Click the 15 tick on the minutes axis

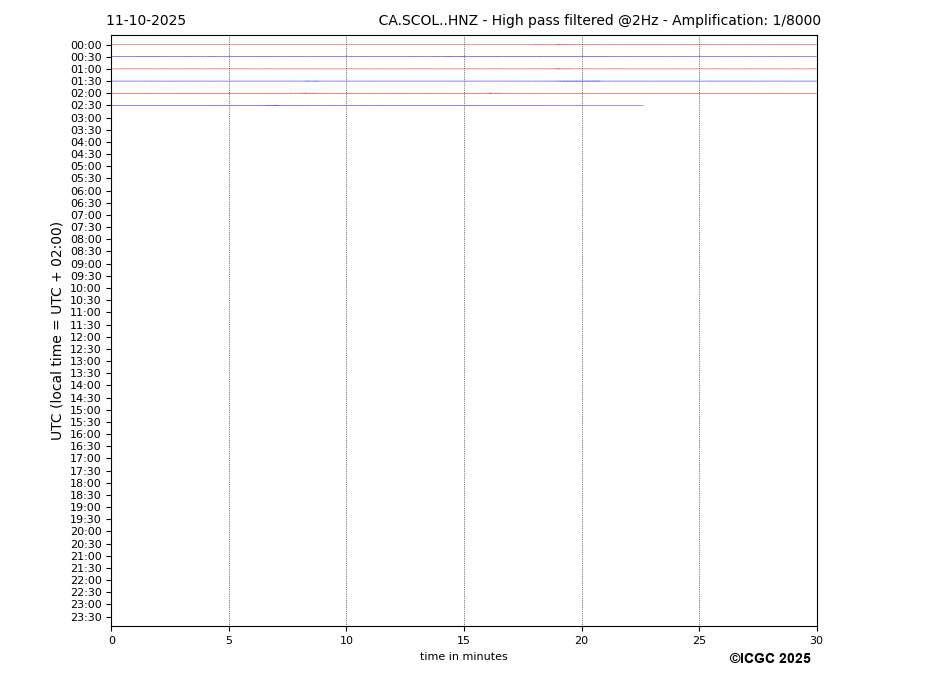coord(464,640)
